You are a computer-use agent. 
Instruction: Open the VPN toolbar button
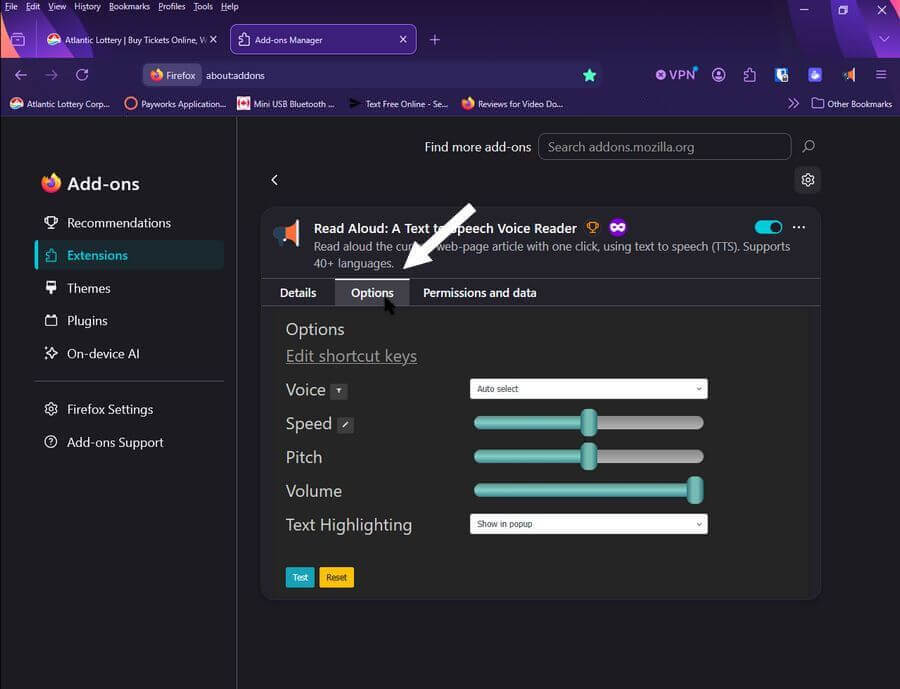(676, 75)
